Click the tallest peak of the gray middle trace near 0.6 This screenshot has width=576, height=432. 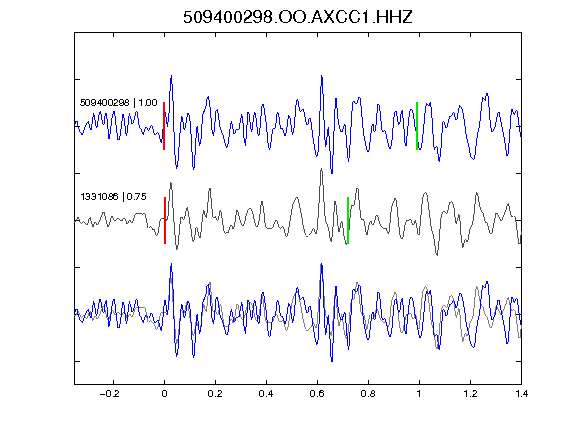321,170
